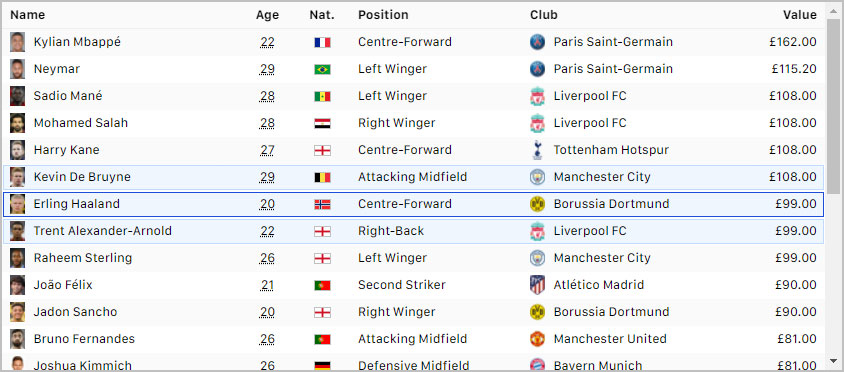Open the Borussia Dortmund link in Sancho's row

point(611,312)
